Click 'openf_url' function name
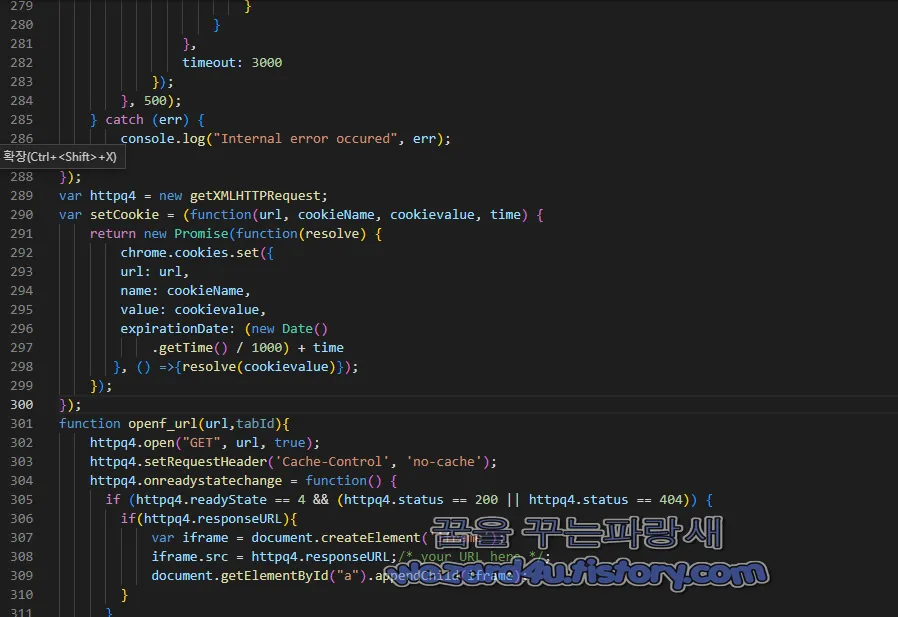898x617 pixels. [163, 423]
